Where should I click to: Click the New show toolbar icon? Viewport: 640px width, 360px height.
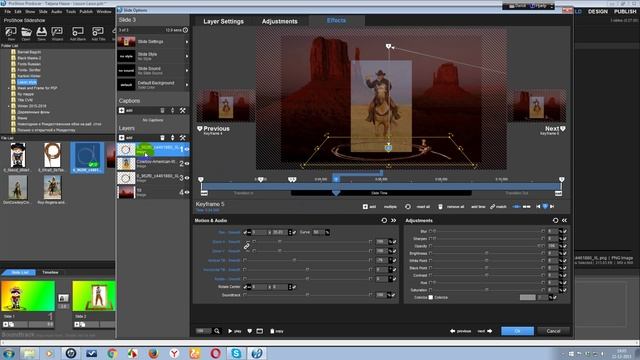11,32
